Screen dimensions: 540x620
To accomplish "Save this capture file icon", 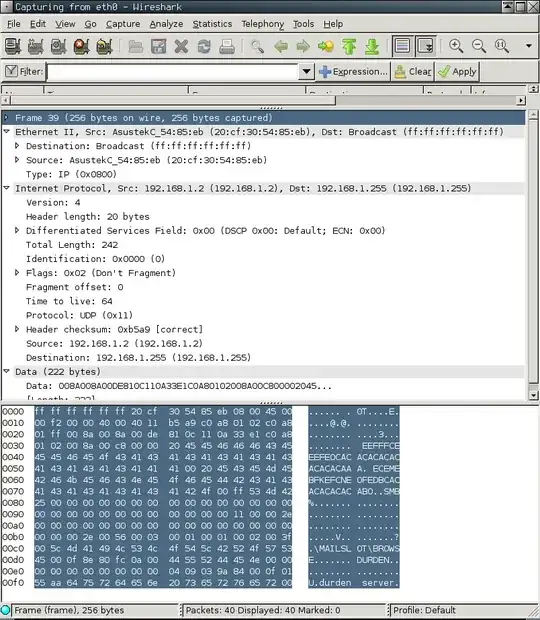I will pos(159,46).
